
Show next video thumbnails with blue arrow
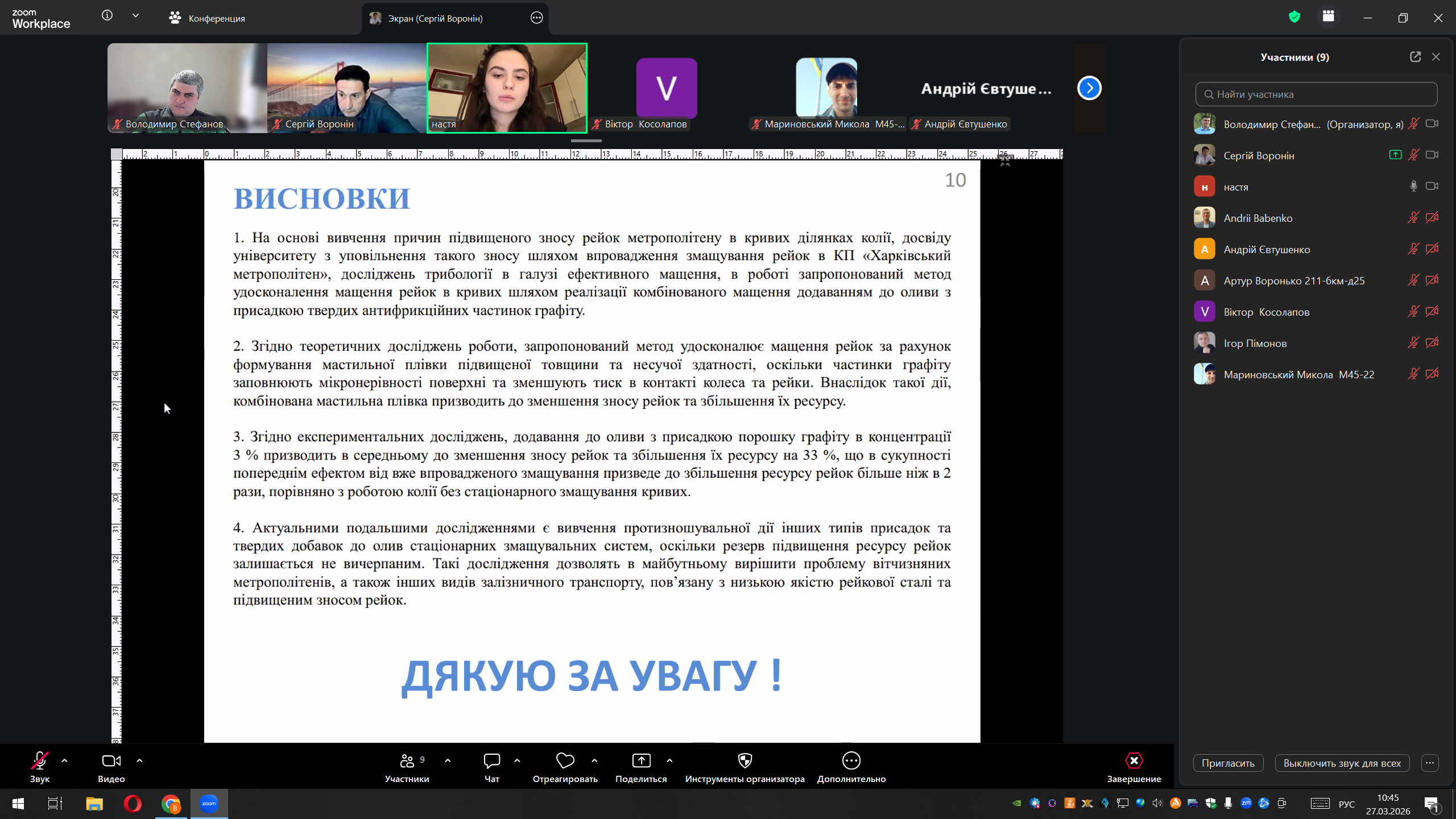tap(1089, 88)
